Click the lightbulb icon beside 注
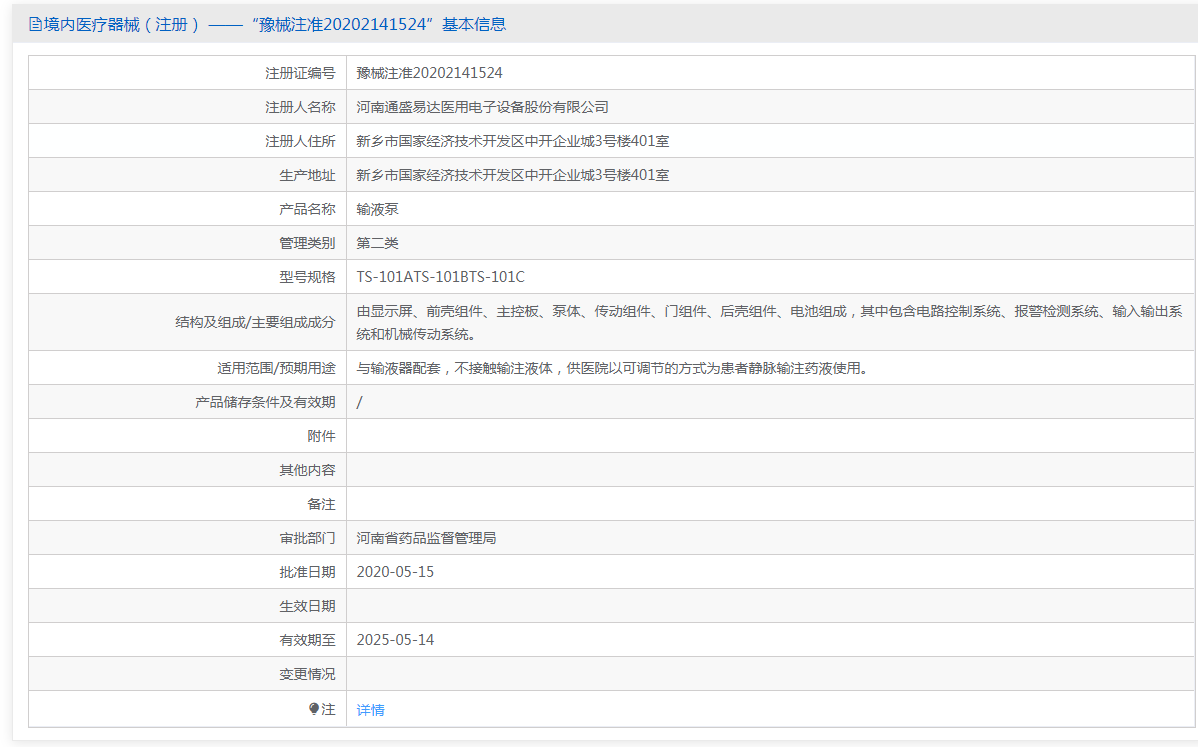1198x747 pixels. pyautogui.click(x=314, y=709)
